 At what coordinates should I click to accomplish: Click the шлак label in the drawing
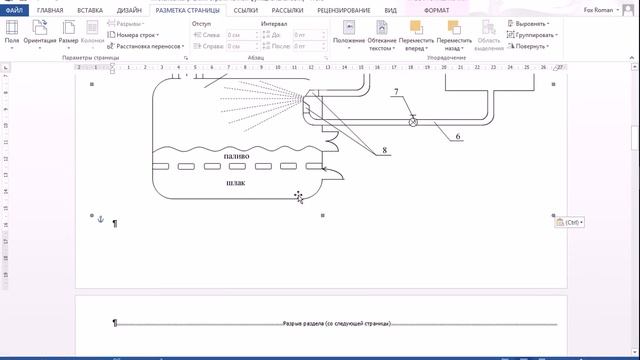coord(236,183)
